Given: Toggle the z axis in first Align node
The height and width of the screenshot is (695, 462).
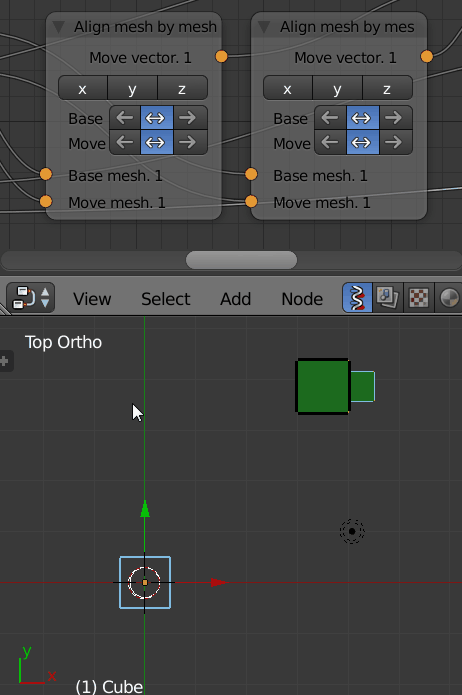Looking at the screenshot, I should (182, 88).
